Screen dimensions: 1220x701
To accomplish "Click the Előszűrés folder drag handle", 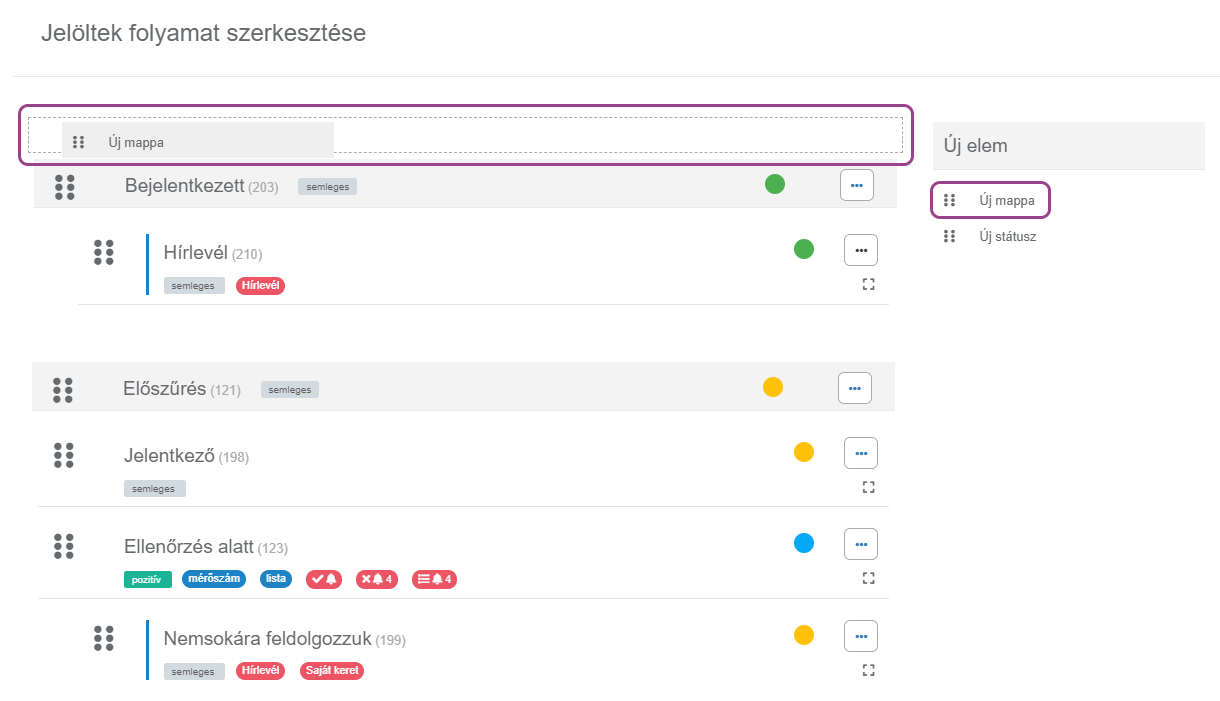I will 63,390.
